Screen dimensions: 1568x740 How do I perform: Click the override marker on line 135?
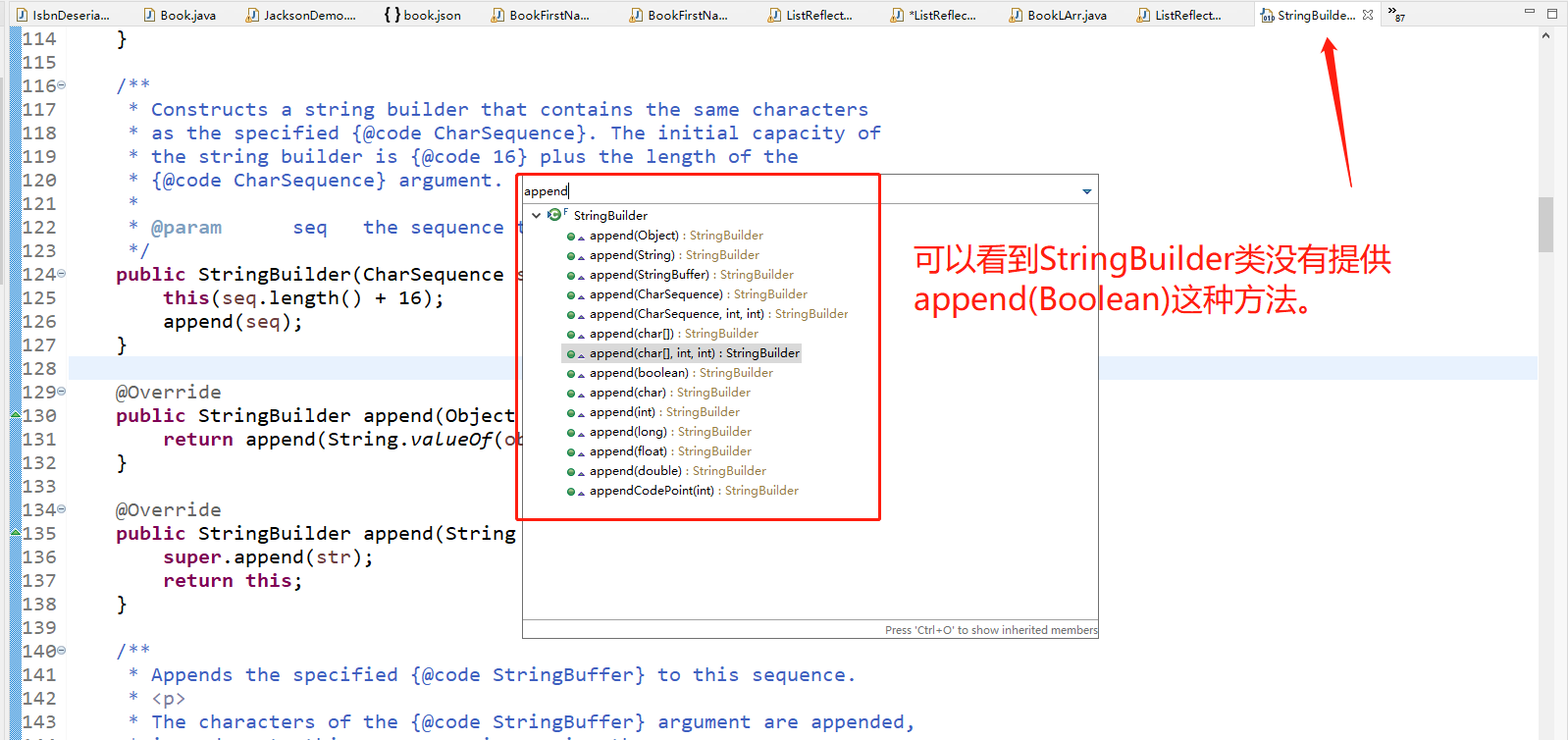point(16,533)
